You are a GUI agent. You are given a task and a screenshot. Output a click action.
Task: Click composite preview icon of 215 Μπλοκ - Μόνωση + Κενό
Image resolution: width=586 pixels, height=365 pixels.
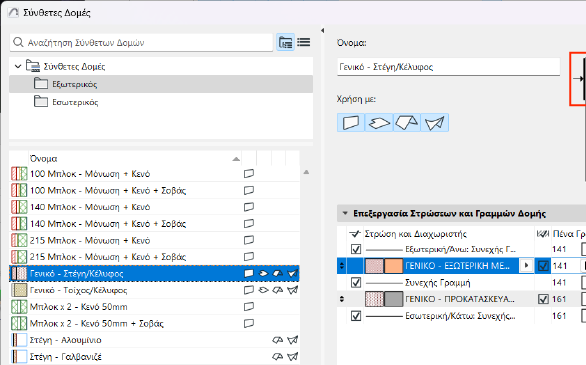(x=19, y=240)
